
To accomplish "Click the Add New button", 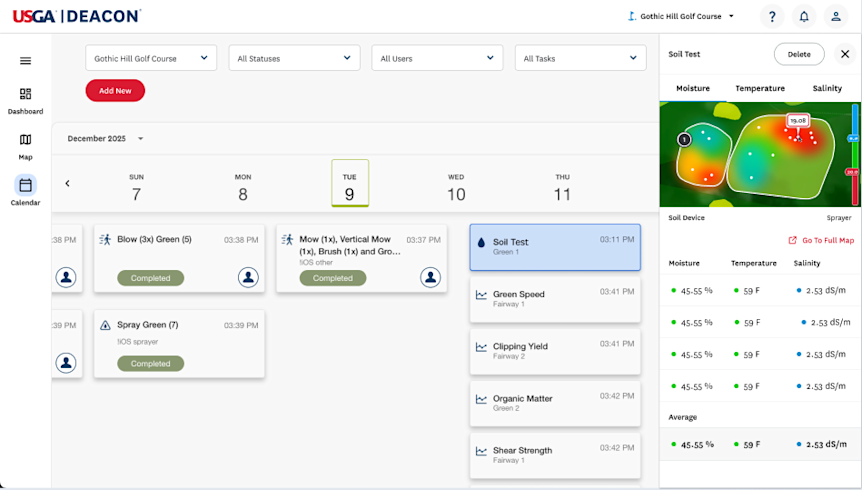I will [x=115, y=91].
